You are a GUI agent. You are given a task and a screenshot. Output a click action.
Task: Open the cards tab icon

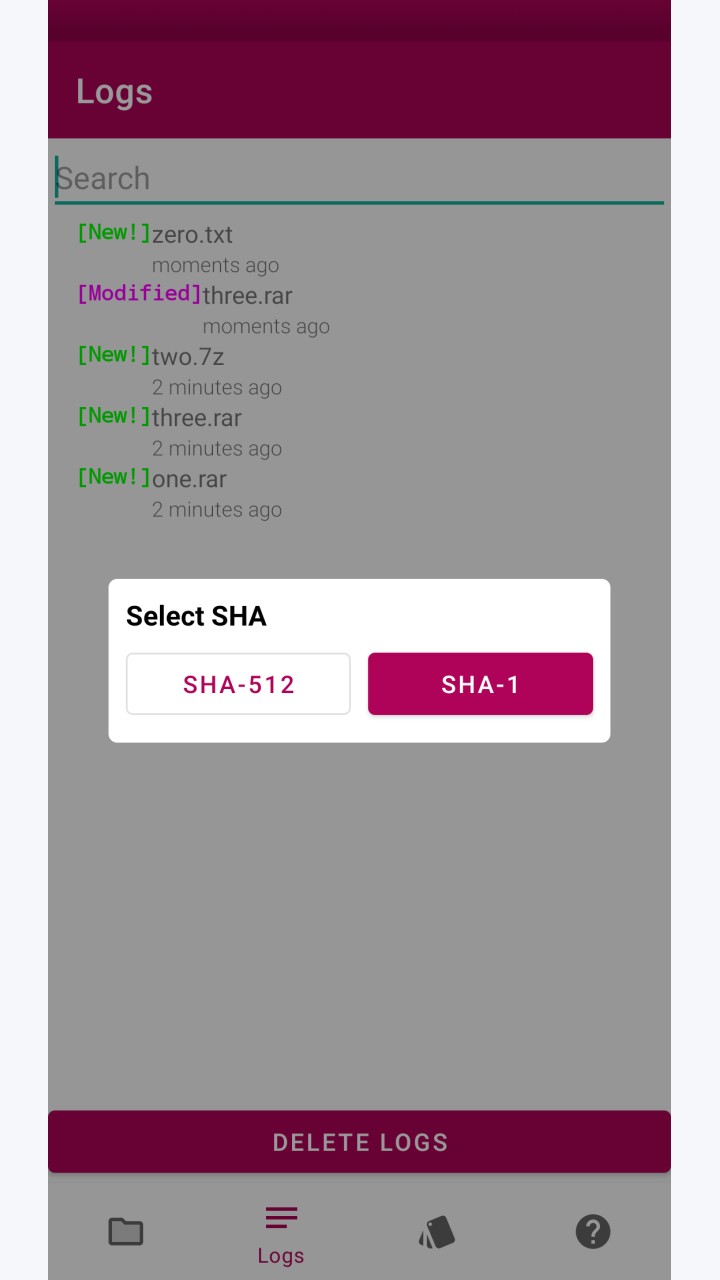437,1231
